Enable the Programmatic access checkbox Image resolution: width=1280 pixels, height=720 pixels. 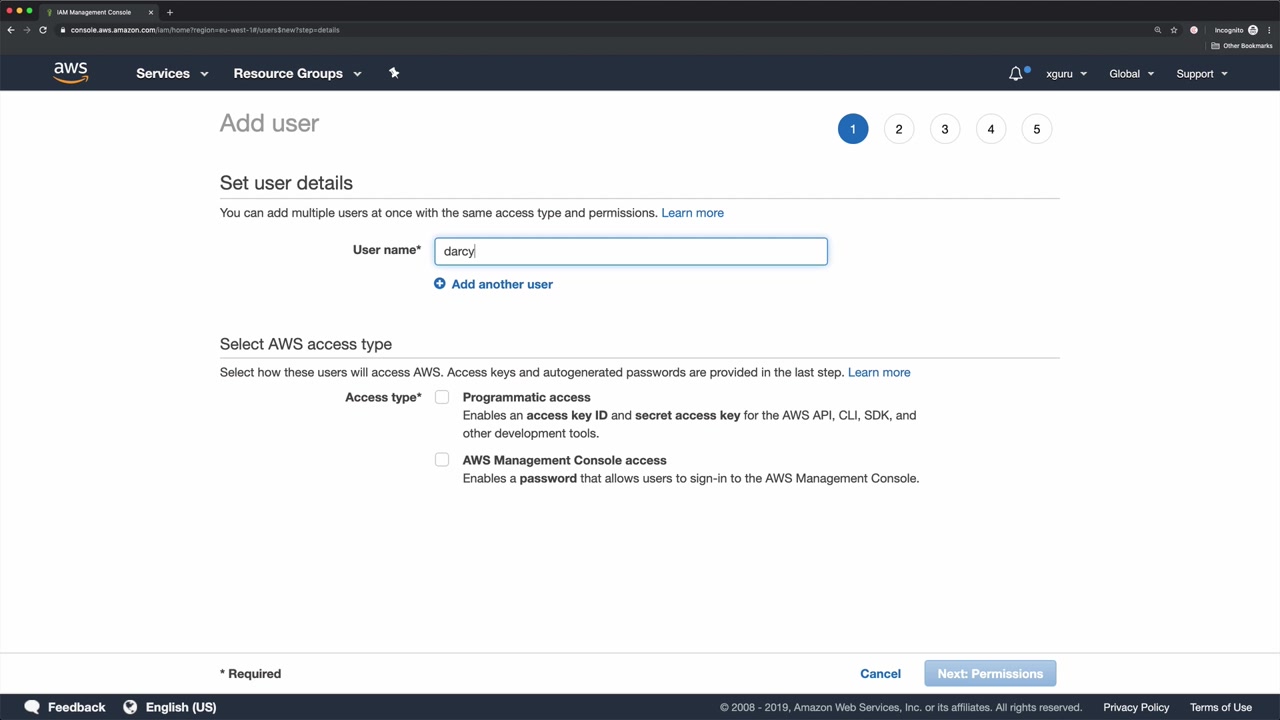click(442, 397)
